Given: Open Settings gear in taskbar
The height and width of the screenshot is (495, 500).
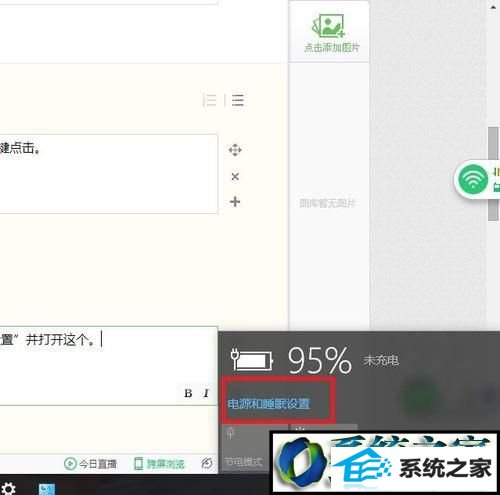Looking at the screenshot, I should (x=7, y=489).
